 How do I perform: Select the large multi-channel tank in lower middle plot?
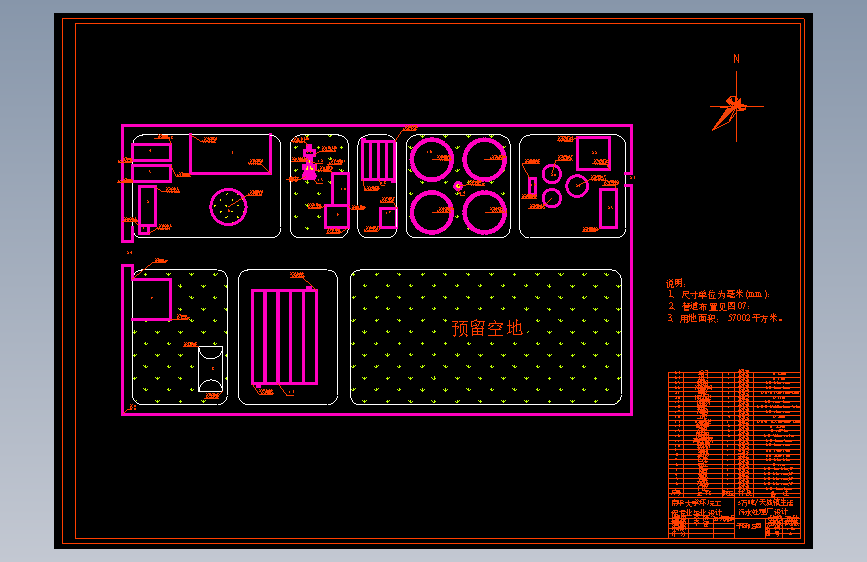285,337
